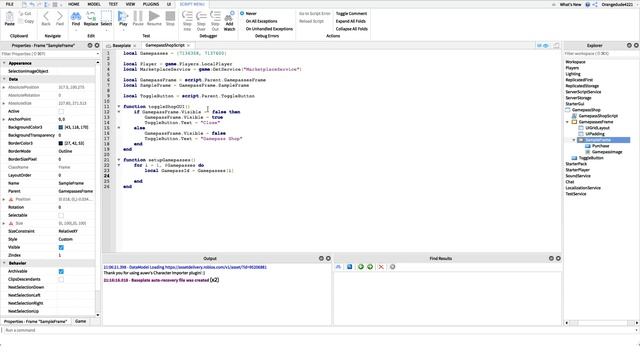640x360 pixels.
Task: Expand the AbsolutePosition property
Action: click(4, 87)
